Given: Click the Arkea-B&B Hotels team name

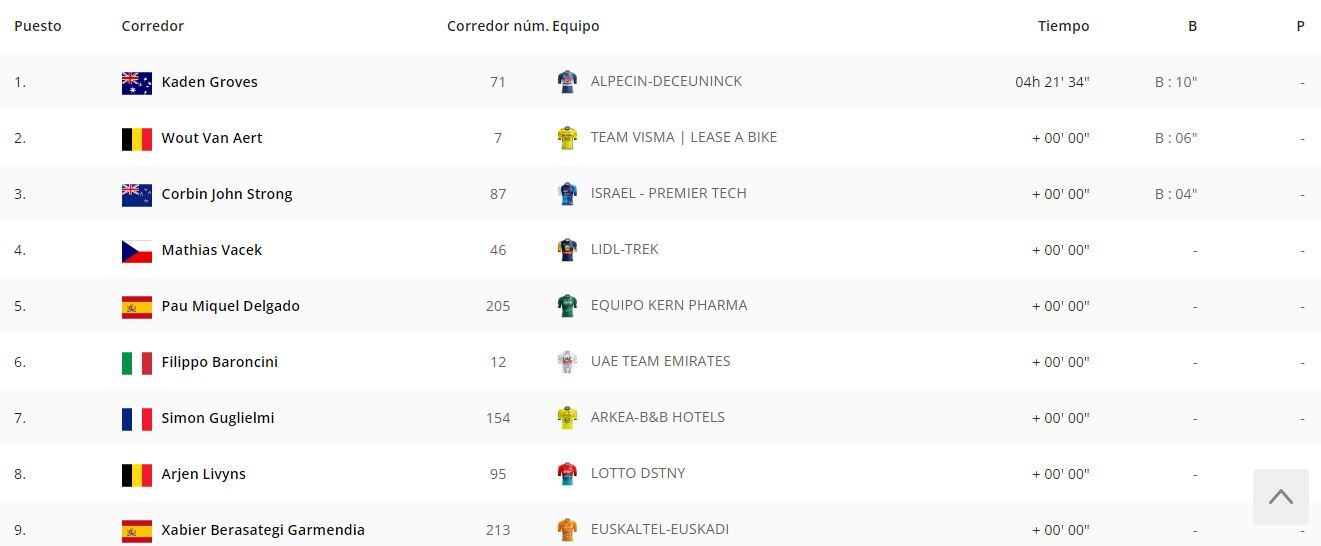Looking at the screenshot, I should point(657,417).
